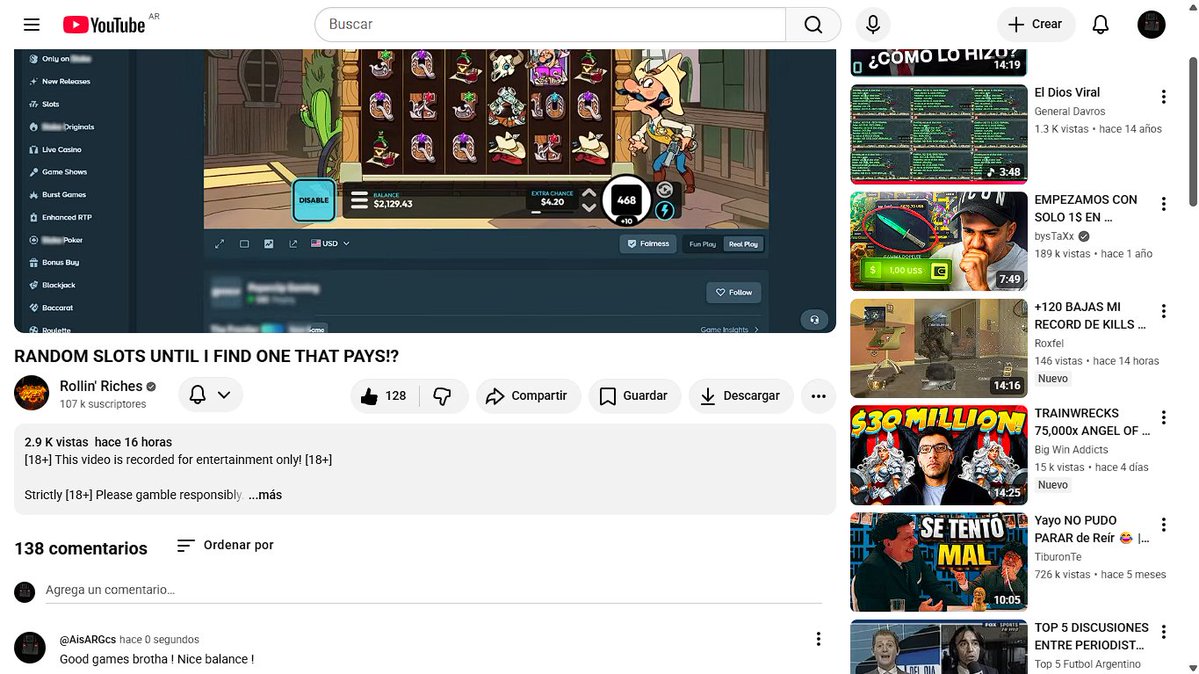This screenshot has height=674, width=1199.
Task: Click the DISABLE button in the video
Action: coord(314,200)
